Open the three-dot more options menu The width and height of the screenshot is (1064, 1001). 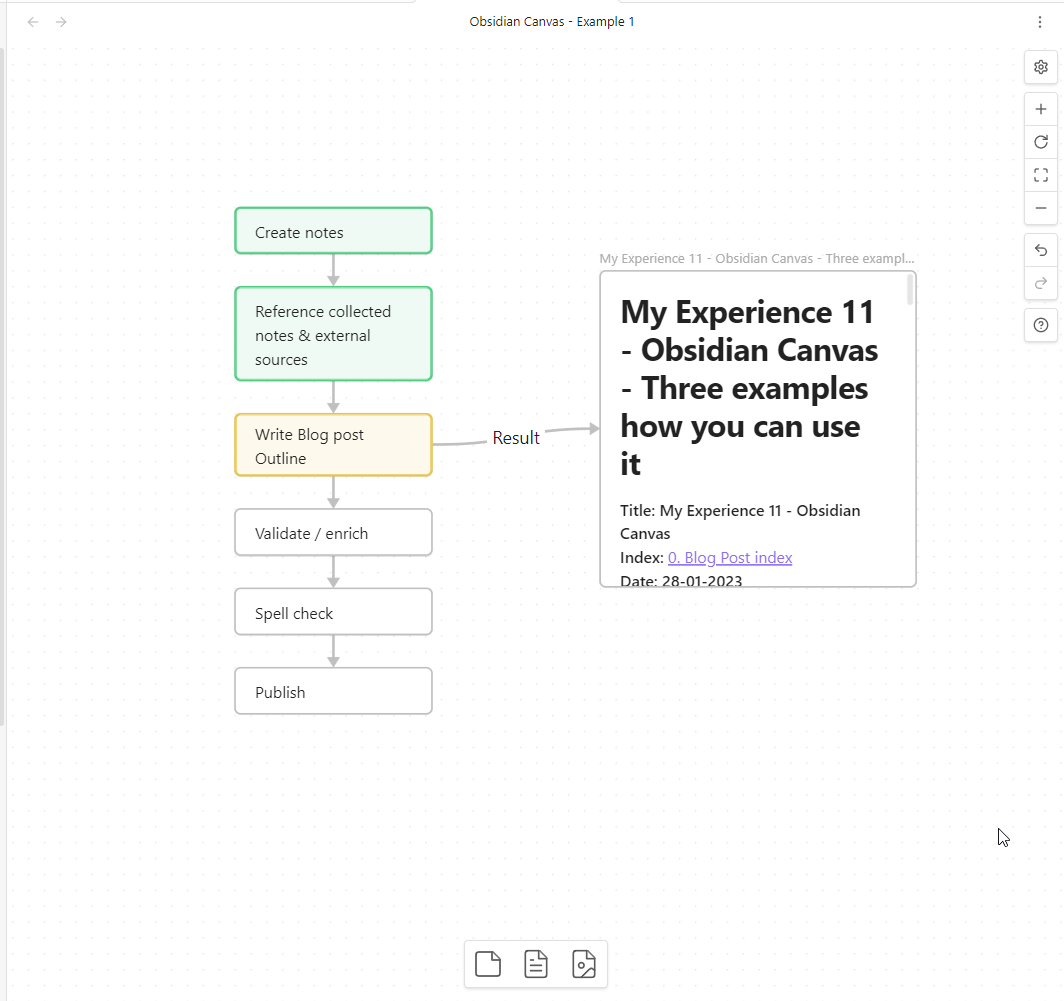[x=1040, y=22]
